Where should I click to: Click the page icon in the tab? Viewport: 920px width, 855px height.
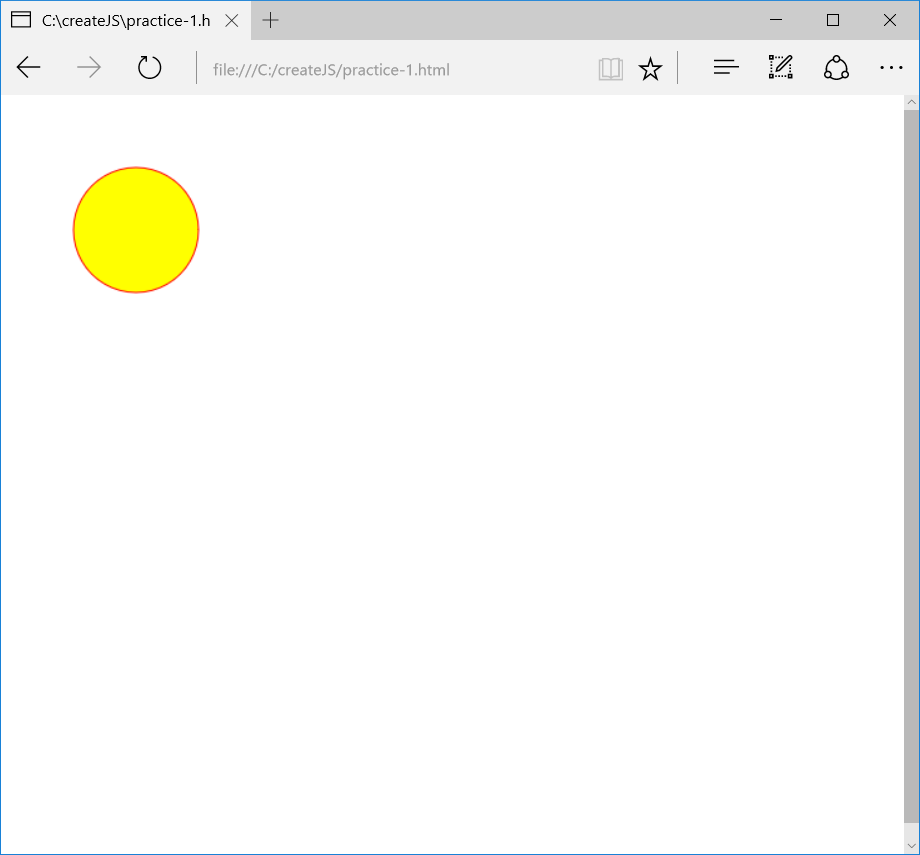(x=21, y=20)
